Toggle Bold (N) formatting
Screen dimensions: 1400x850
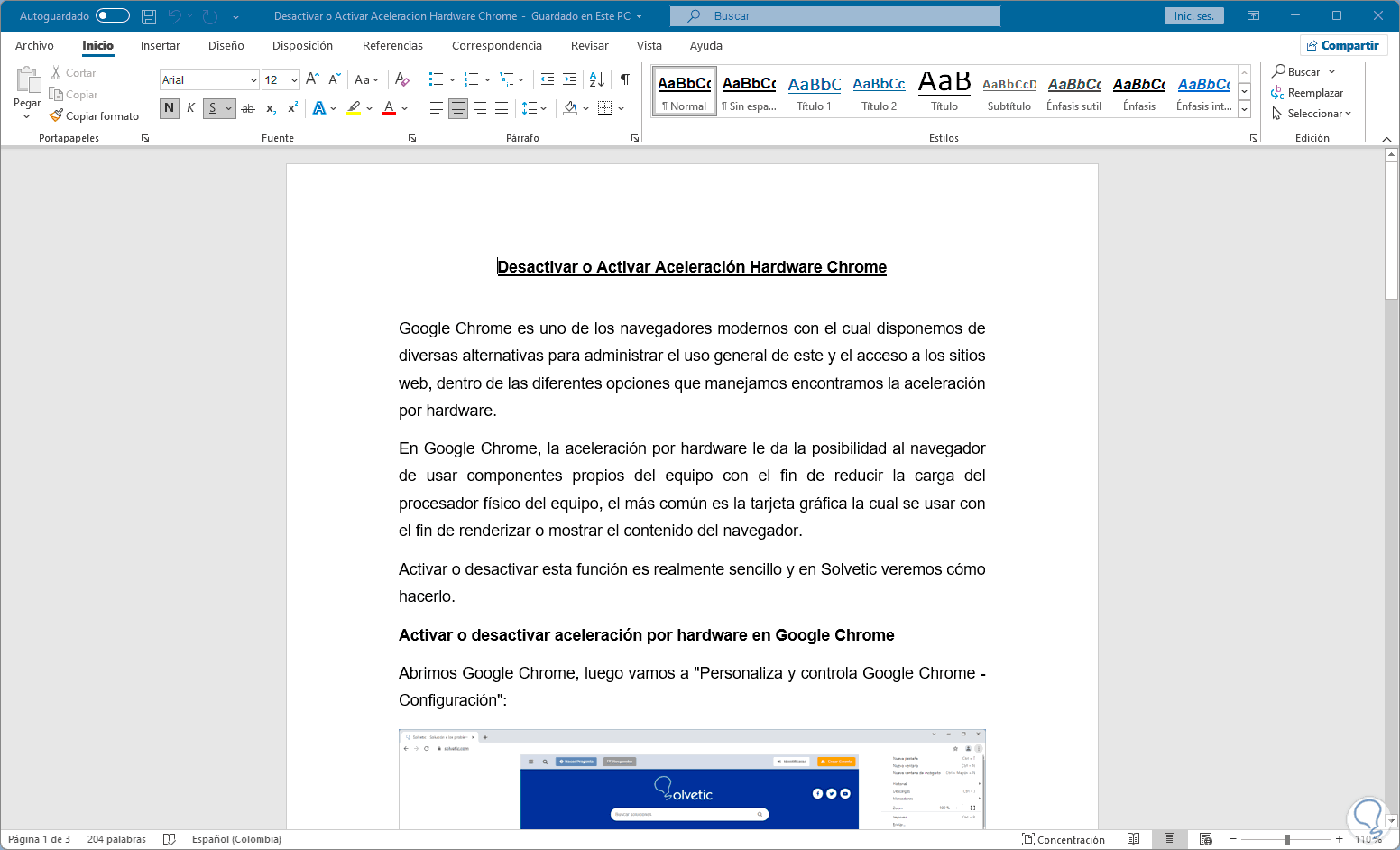[x=169, y=108]
